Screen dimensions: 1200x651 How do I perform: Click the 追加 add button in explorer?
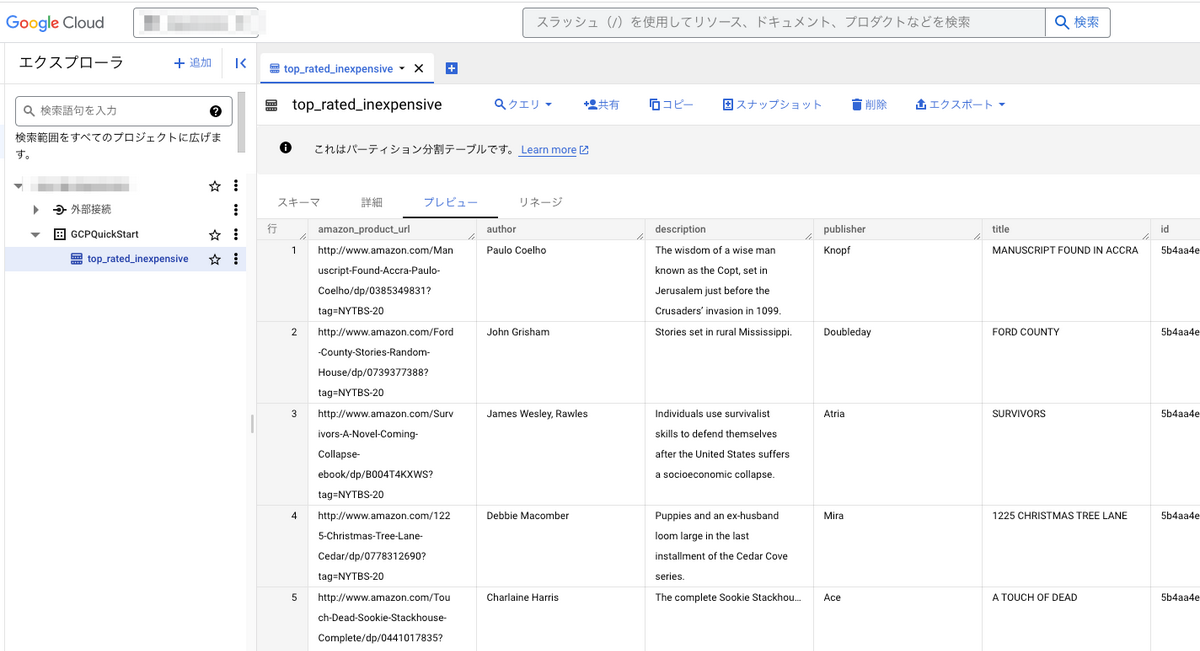(x=192, y=63)
